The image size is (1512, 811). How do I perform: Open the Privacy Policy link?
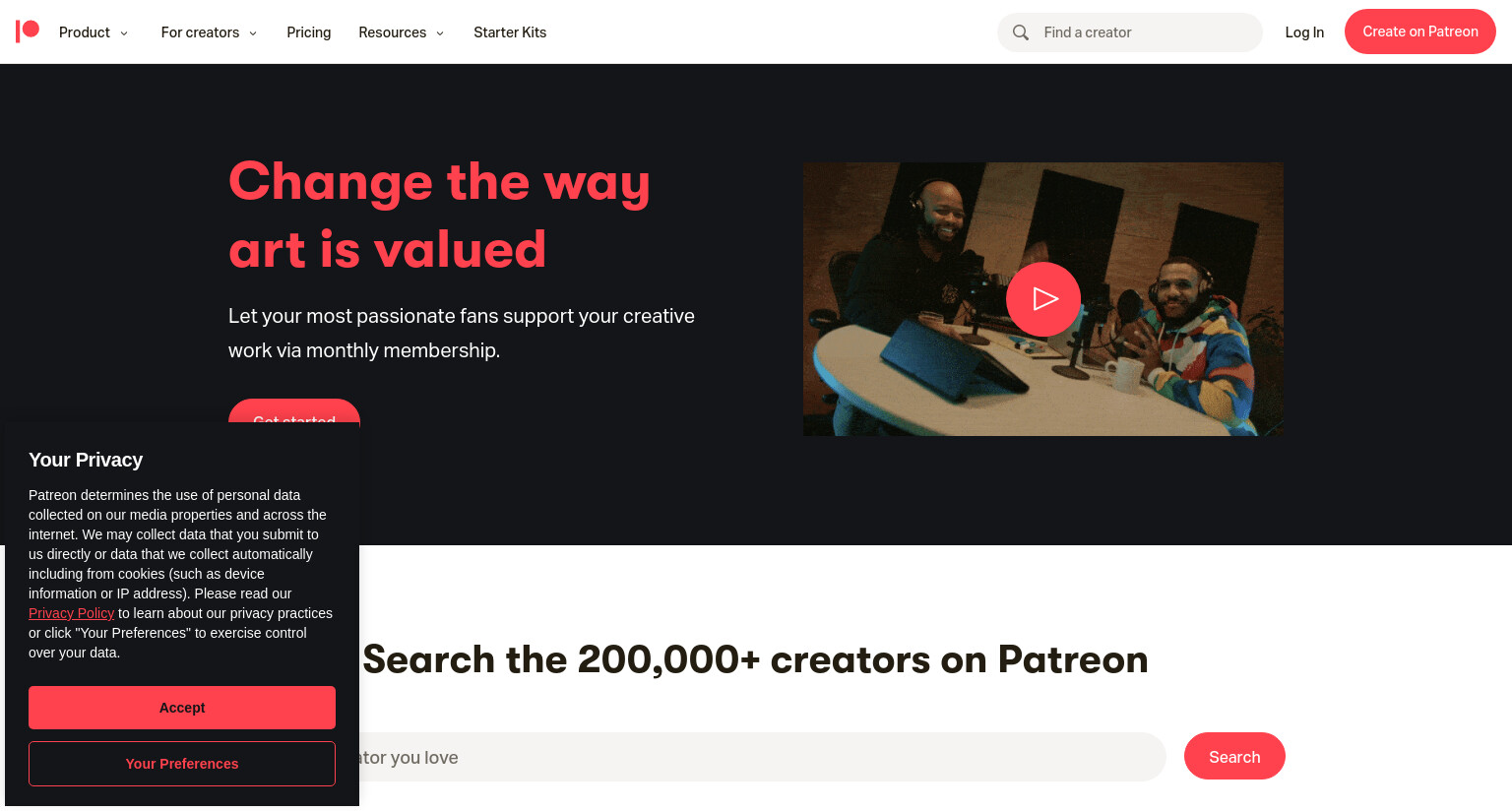point(71,613)
